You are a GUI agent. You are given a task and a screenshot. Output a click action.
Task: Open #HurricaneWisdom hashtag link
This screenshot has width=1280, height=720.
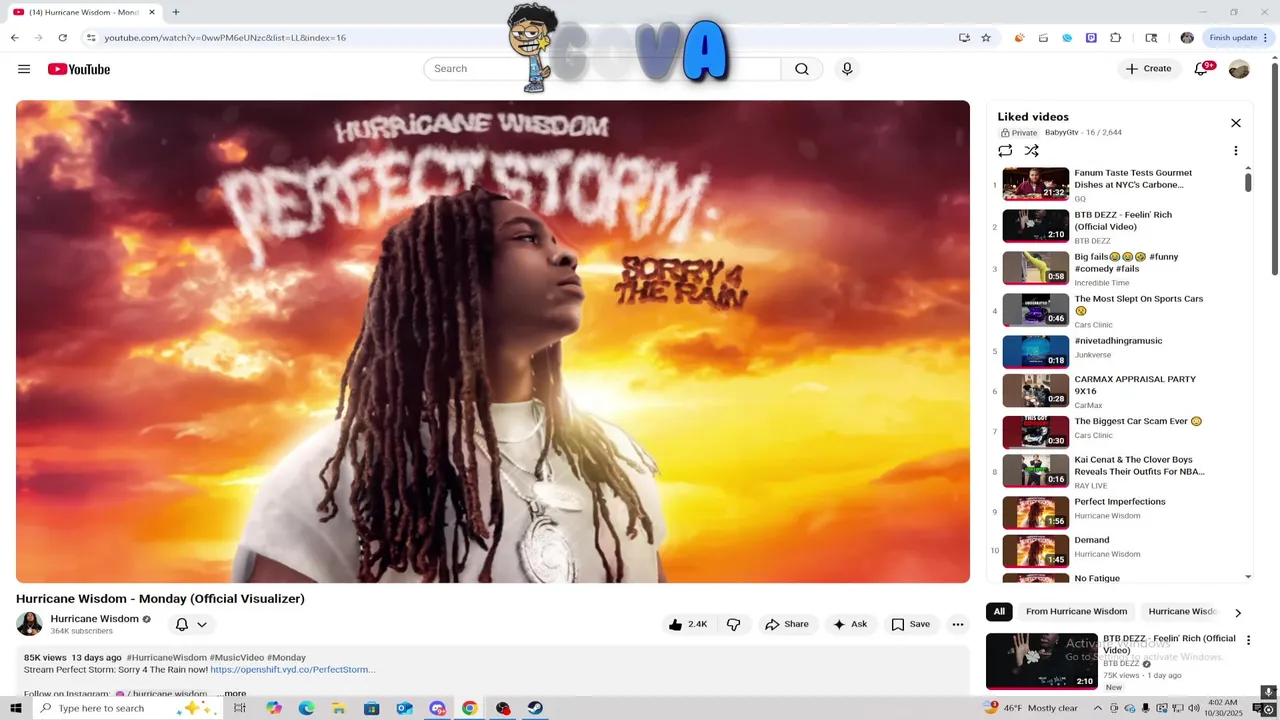(166, 658)
